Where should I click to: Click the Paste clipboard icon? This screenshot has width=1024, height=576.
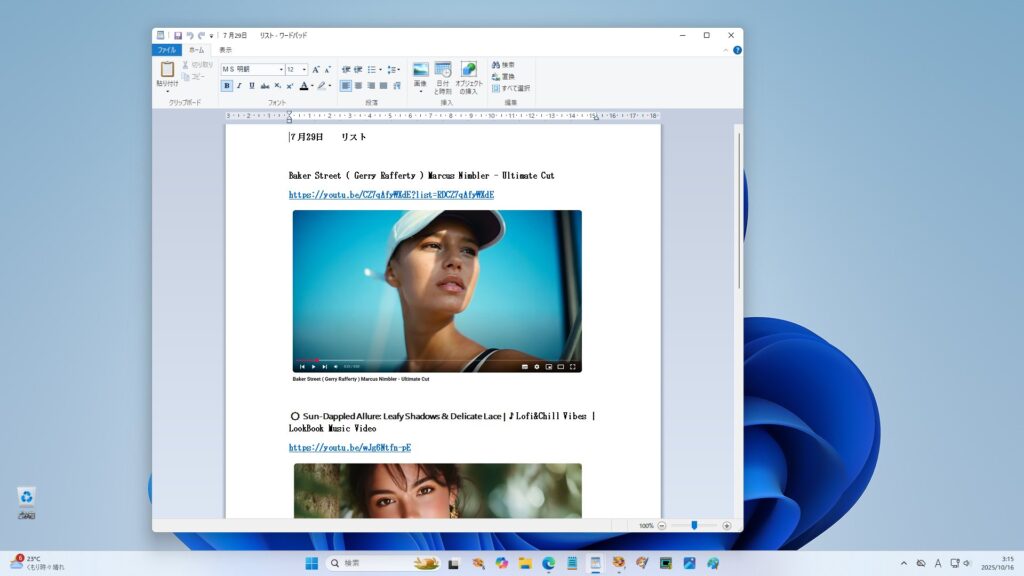tap(167, 70)
